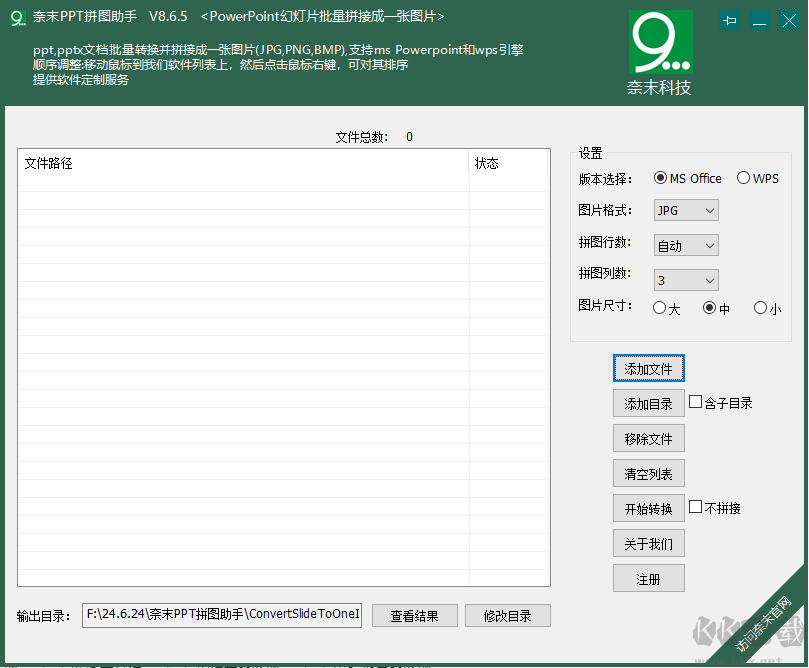Click the 移除文件 button
The height and width of the screenshot is (668, 809).
click(x=649, y=438)
